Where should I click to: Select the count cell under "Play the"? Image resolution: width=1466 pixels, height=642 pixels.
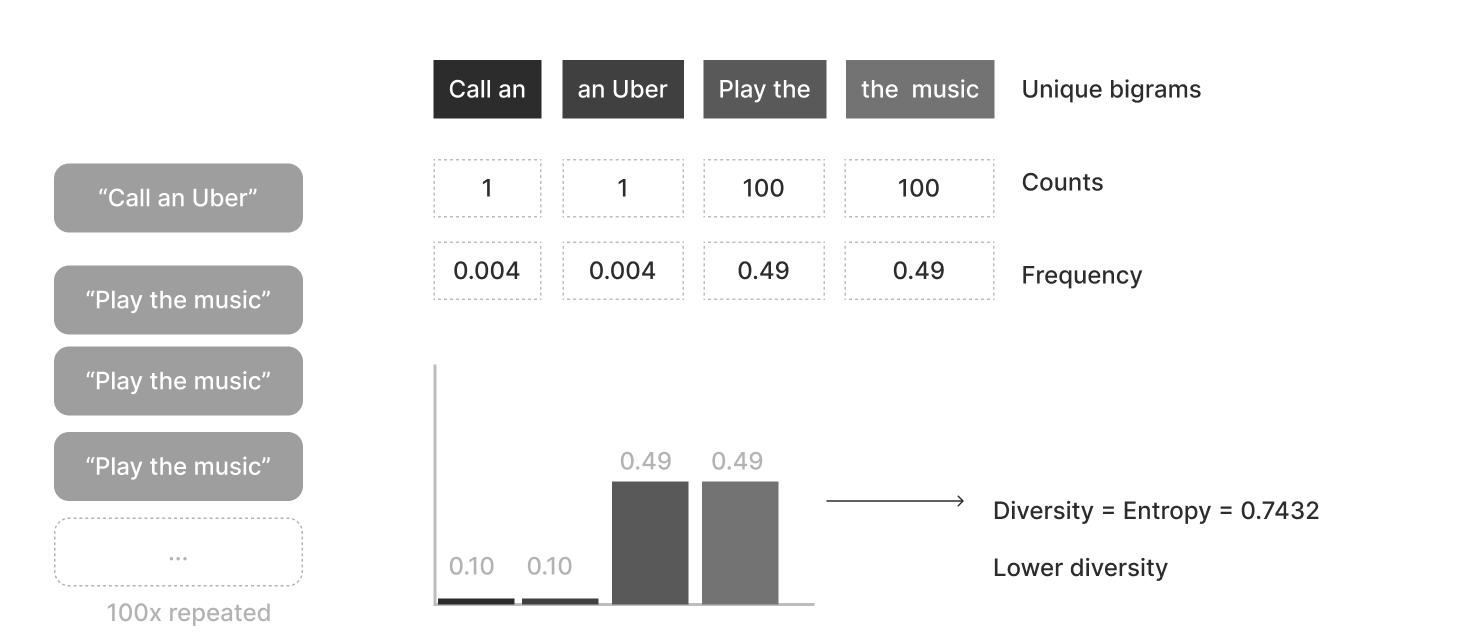(x=764, y=188)
